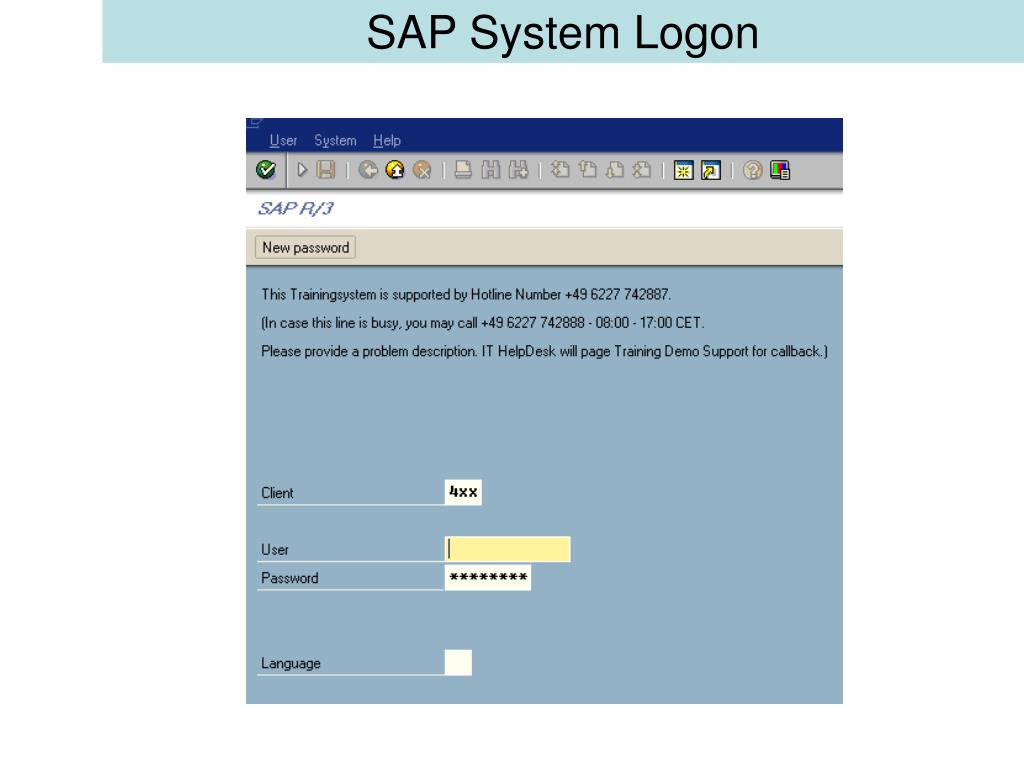Click the Find binoculars icon
This screenshot has height=768, width=1024.
[x=490, y=170]
